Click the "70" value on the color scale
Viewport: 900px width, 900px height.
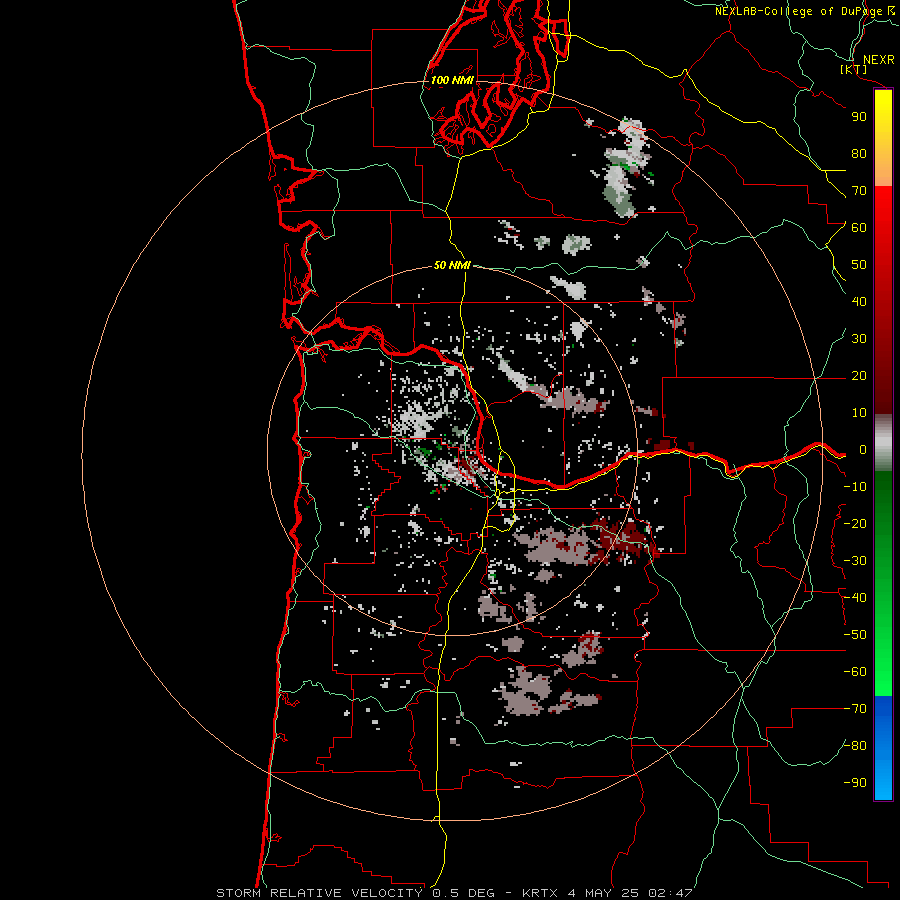[859, 191]
